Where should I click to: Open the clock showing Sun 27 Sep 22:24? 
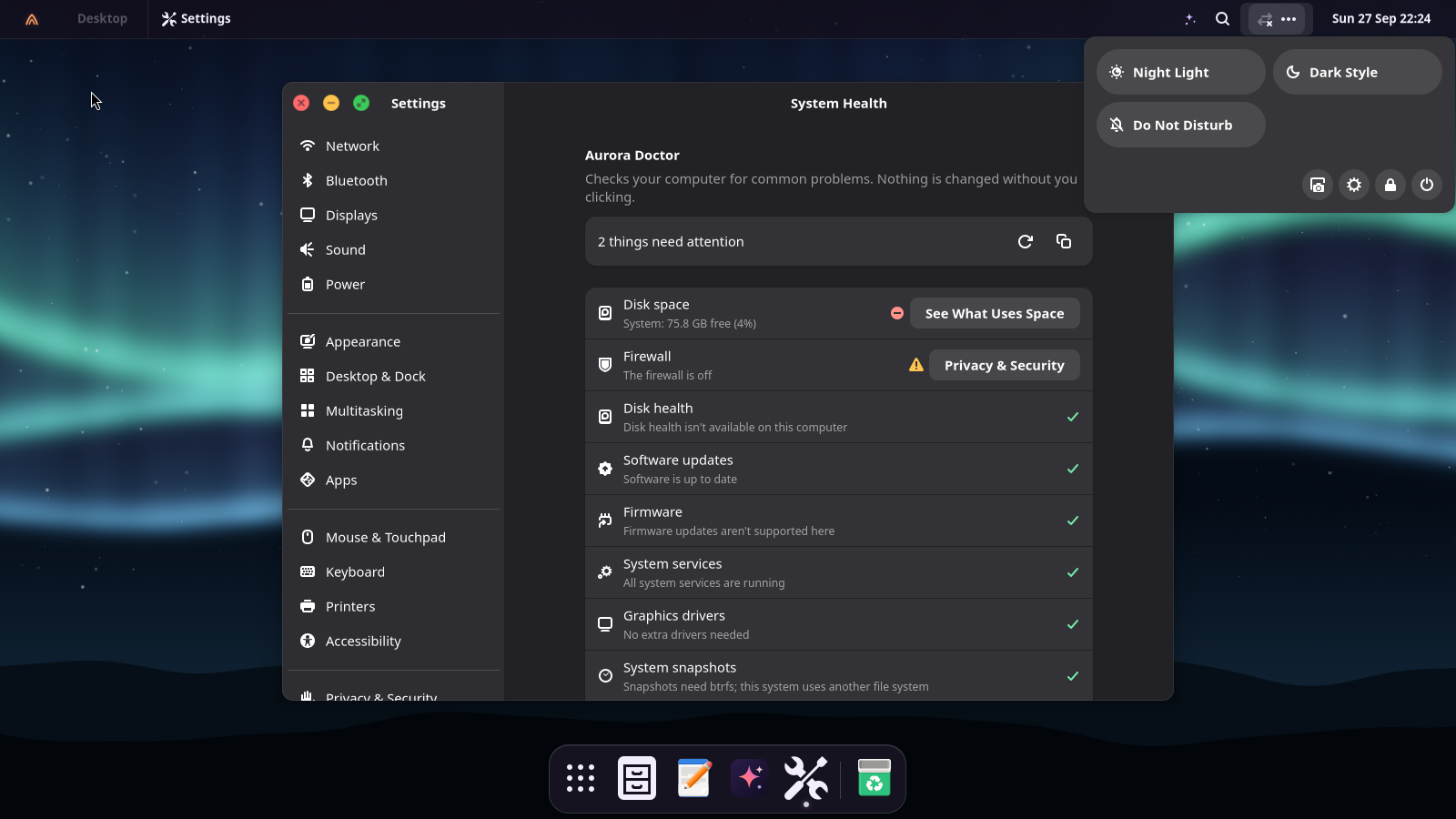coord(1381,18)
